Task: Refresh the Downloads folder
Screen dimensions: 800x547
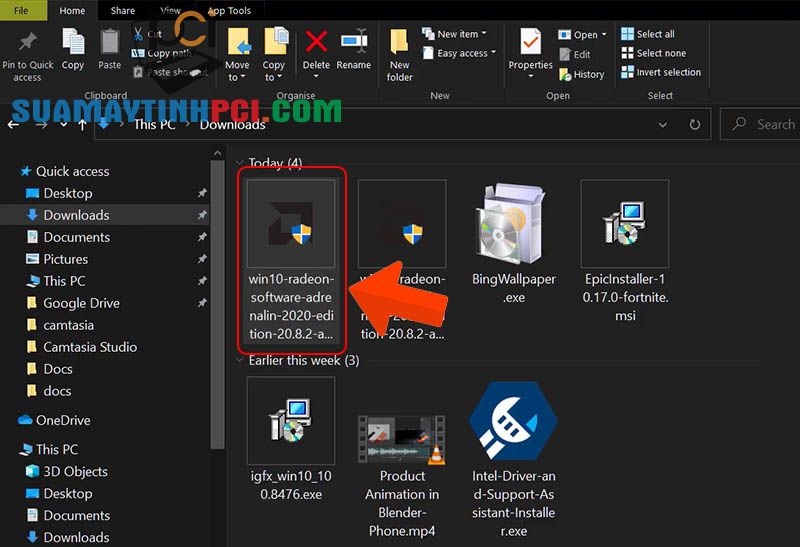Action: [694, 125]
